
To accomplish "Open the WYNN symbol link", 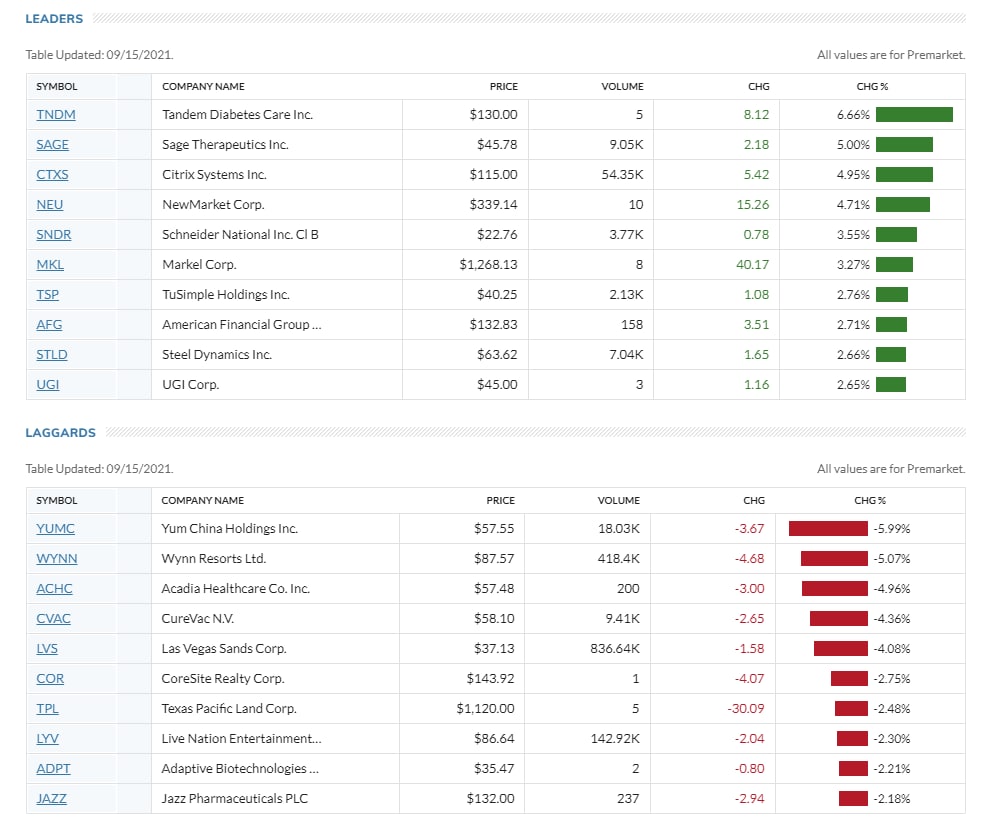I will point(56,559).
